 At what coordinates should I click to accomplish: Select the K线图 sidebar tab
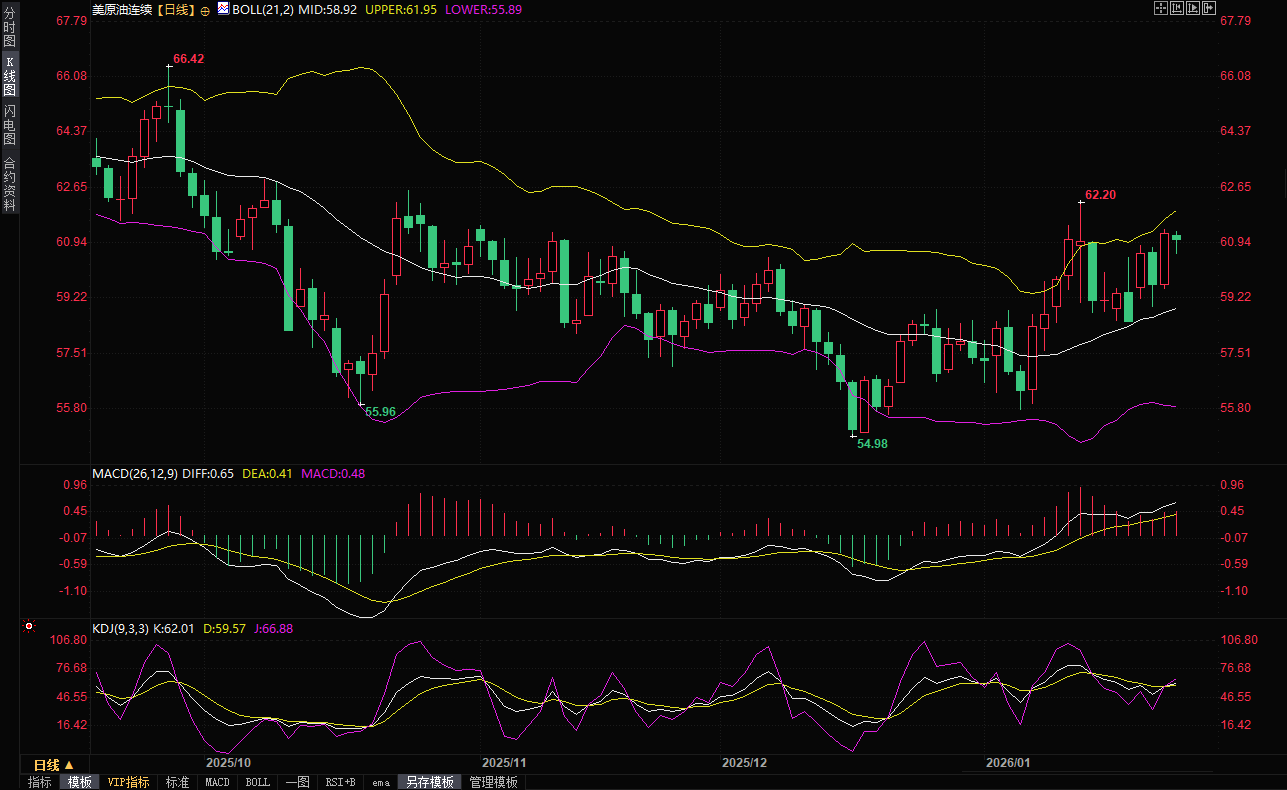point(9,75)
